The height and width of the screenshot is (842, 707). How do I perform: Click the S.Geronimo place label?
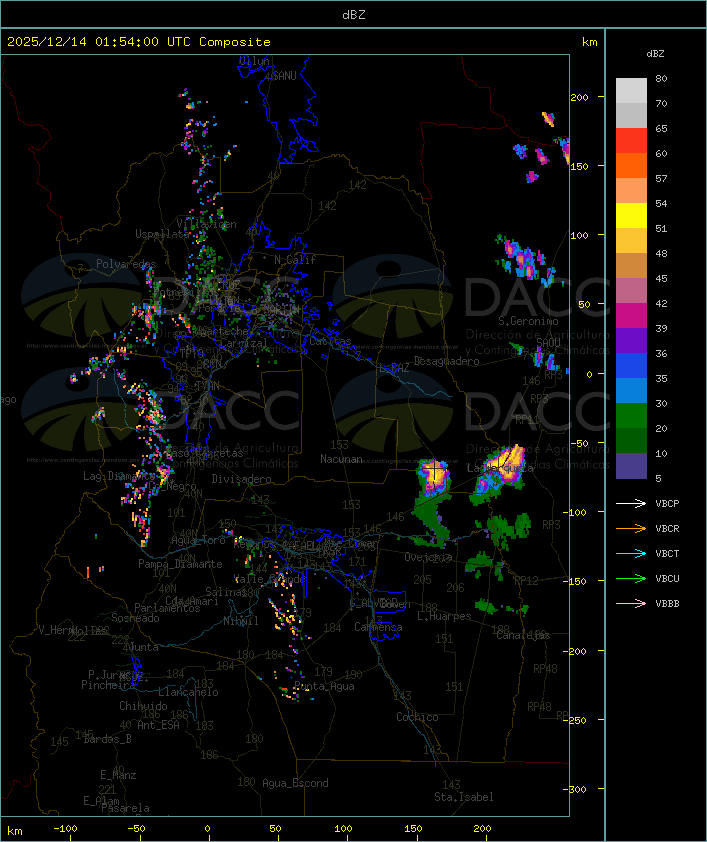pos(528,321)
